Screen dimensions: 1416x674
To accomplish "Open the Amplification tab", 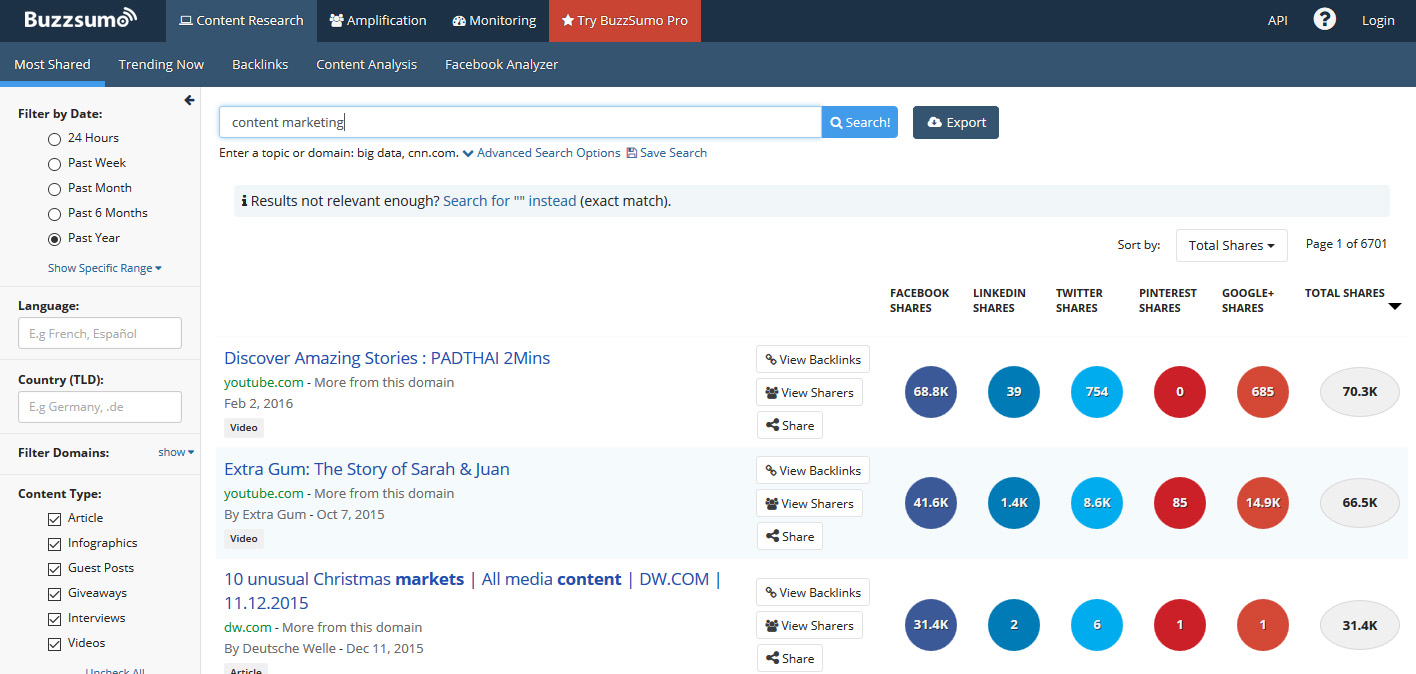I will click(377, 20).
